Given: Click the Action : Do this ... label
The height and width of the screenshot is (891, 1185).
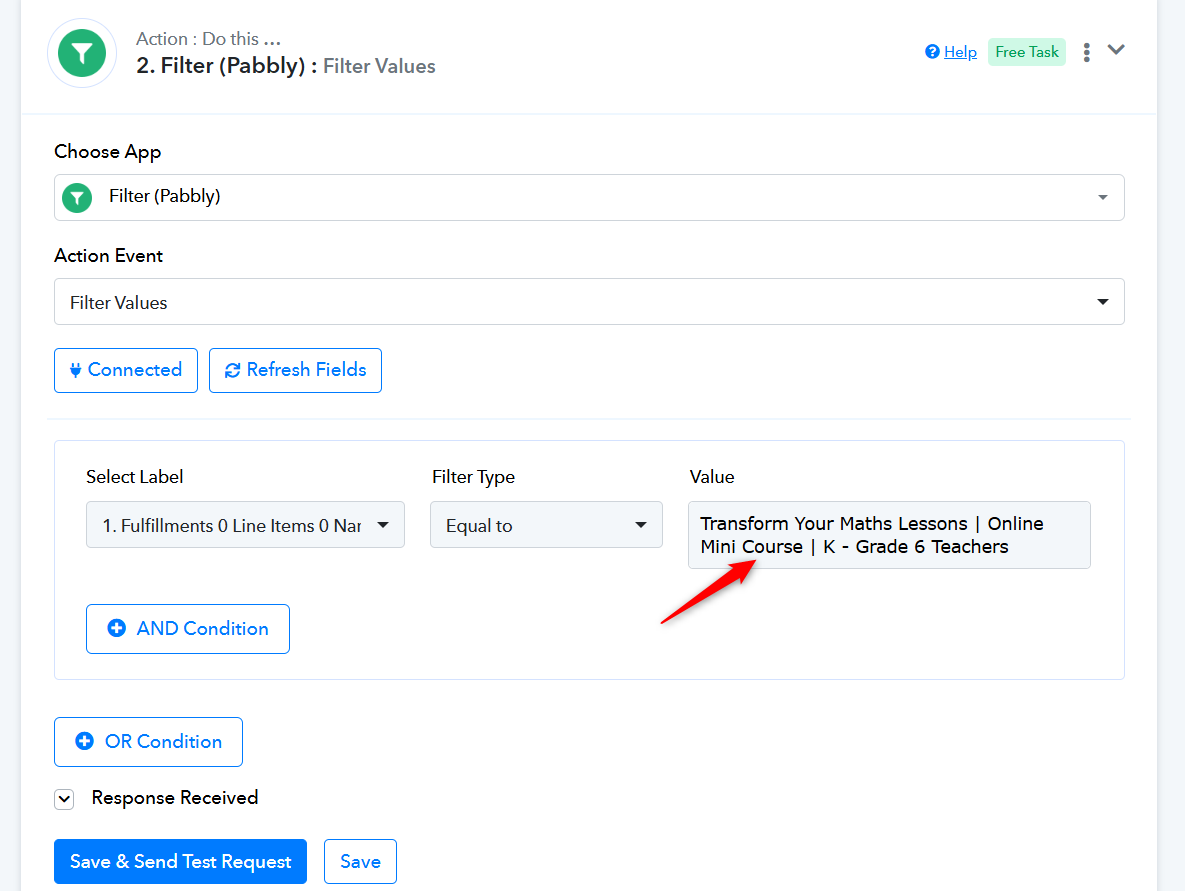Looking at the screenshot, I should click(x=208, y=39).
